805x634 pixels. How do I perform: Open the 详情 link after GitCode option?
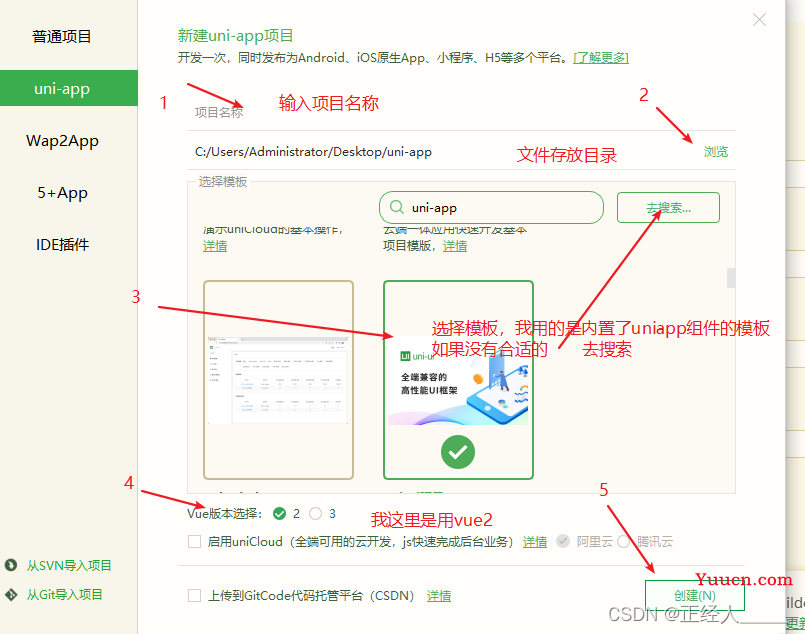pyautogui.click(x=439, y=595)
